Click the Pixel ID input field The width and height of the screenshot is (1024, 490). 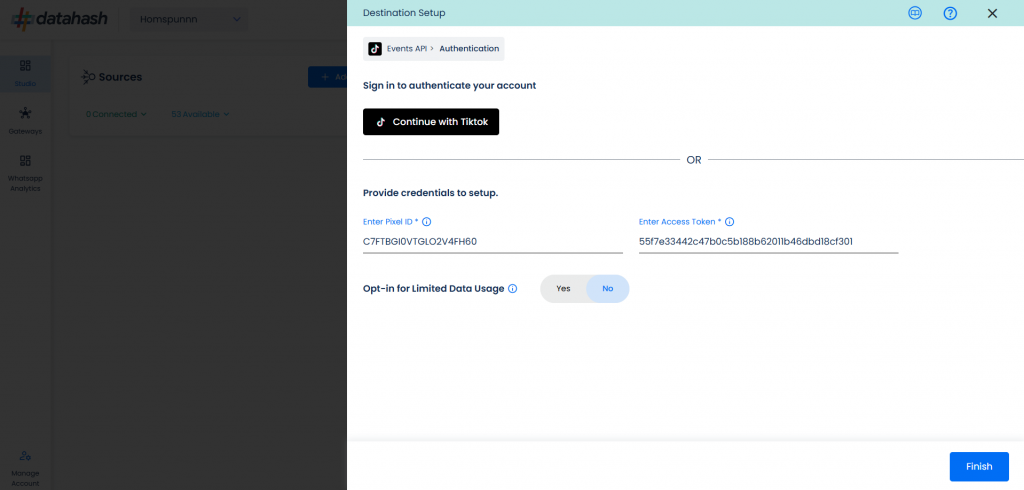click(x=493, y=242)
